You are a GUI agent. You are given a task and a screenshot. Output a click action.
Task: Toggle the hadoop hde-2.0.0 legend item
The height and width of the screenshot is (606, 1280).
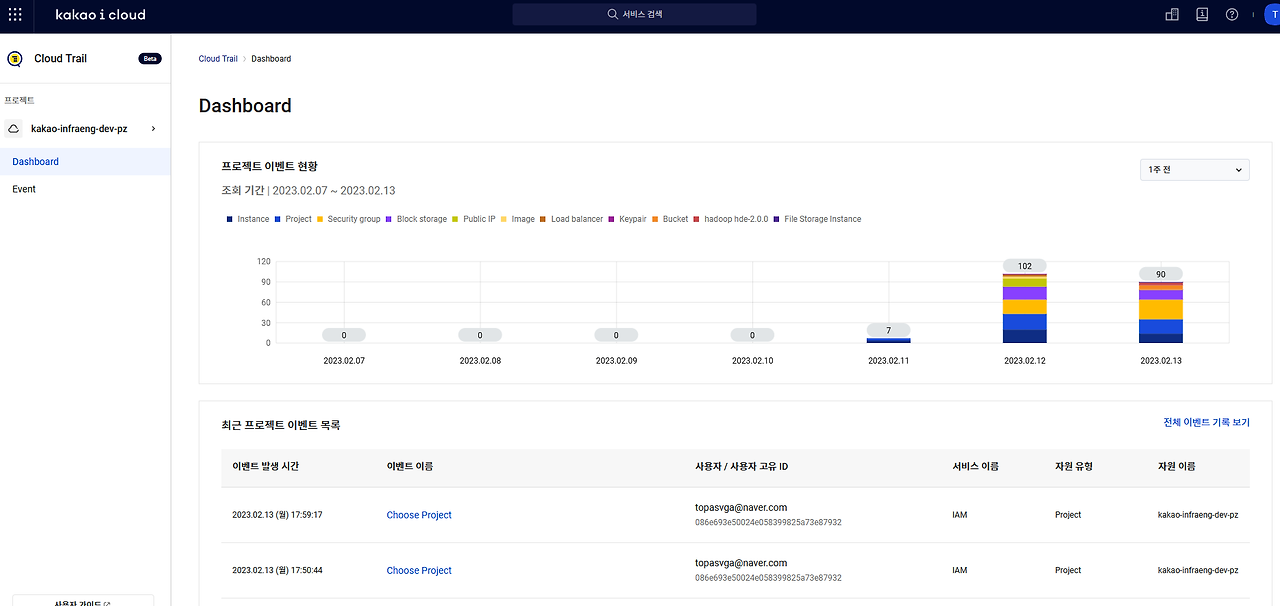(x=731, y=219)
